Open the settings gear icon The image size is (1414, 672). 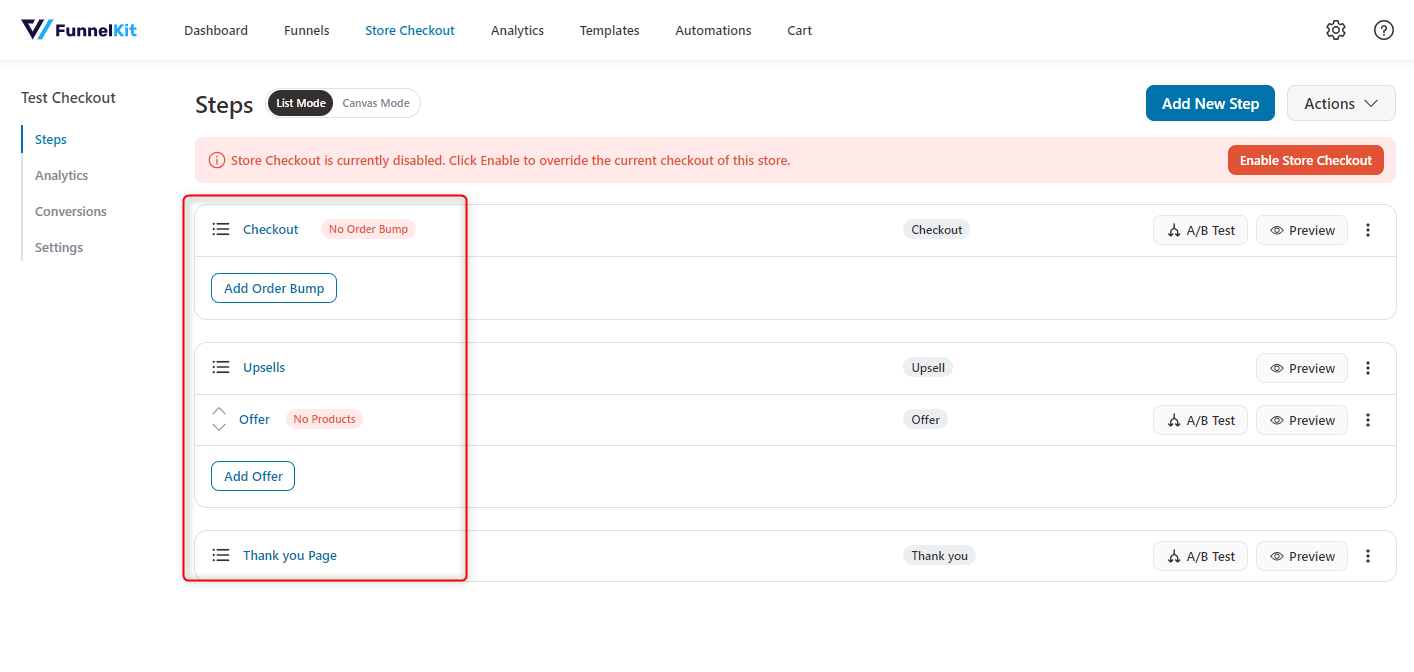[1336, 30]
